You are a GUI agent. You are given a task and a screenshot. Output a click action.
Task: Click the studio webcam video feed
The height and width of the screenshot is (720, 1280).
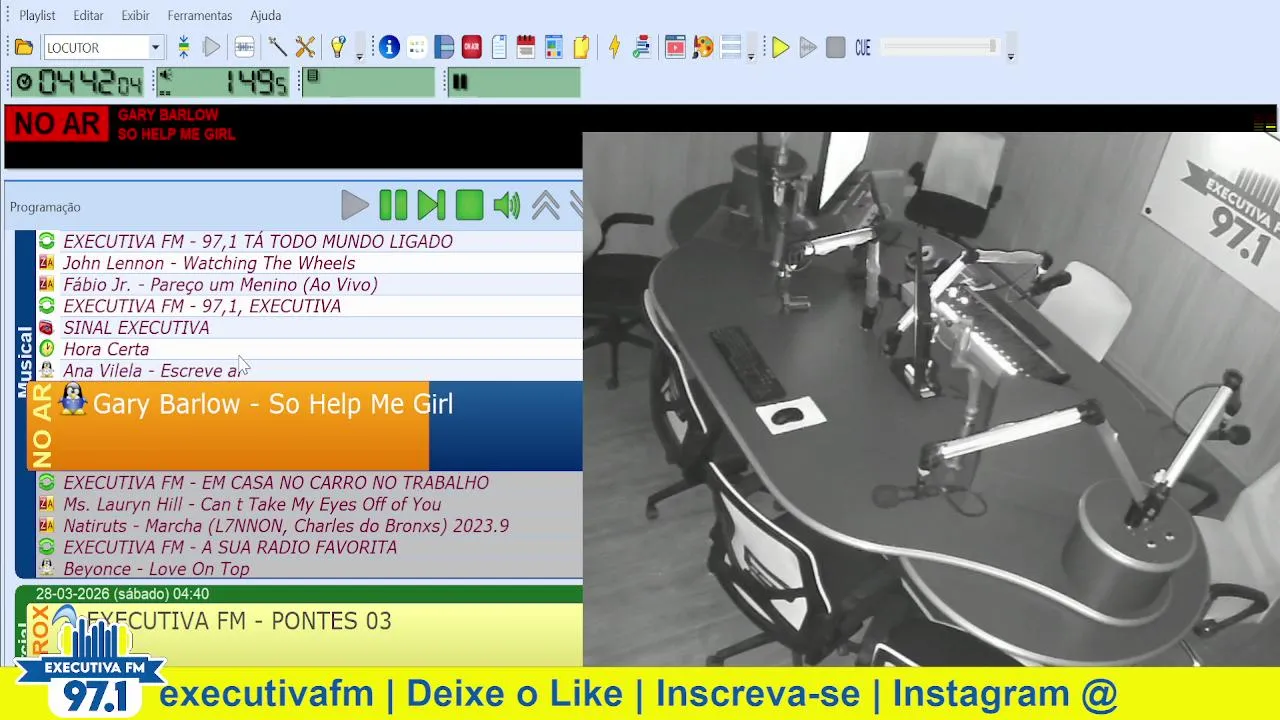[931, 399]
